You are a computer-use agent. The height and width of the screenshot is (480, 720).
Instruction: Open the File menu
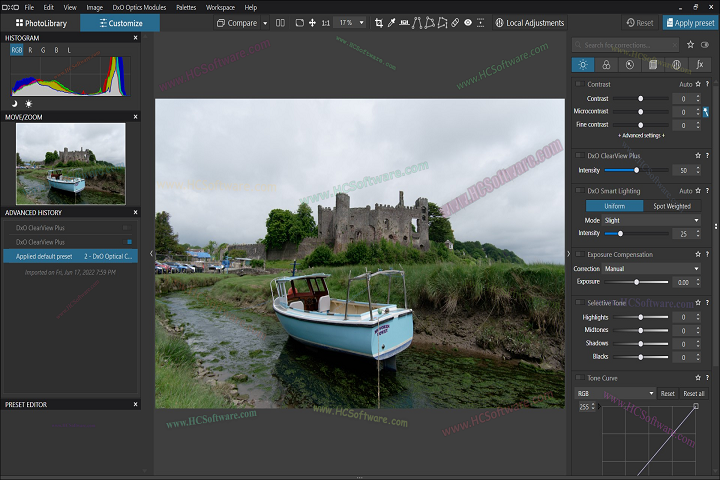(29, 7)
